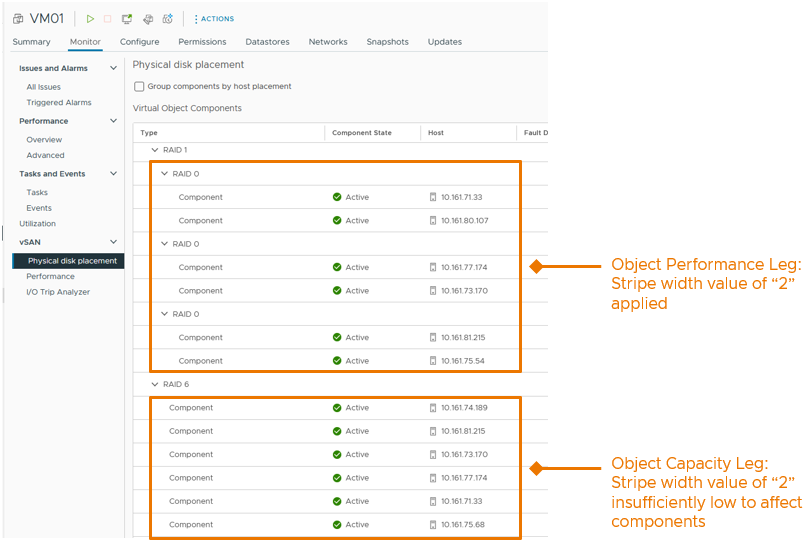Click Active status icon for host 10.161.71.33 in RAID 1

pyautogui.click(x=337, y=197)
